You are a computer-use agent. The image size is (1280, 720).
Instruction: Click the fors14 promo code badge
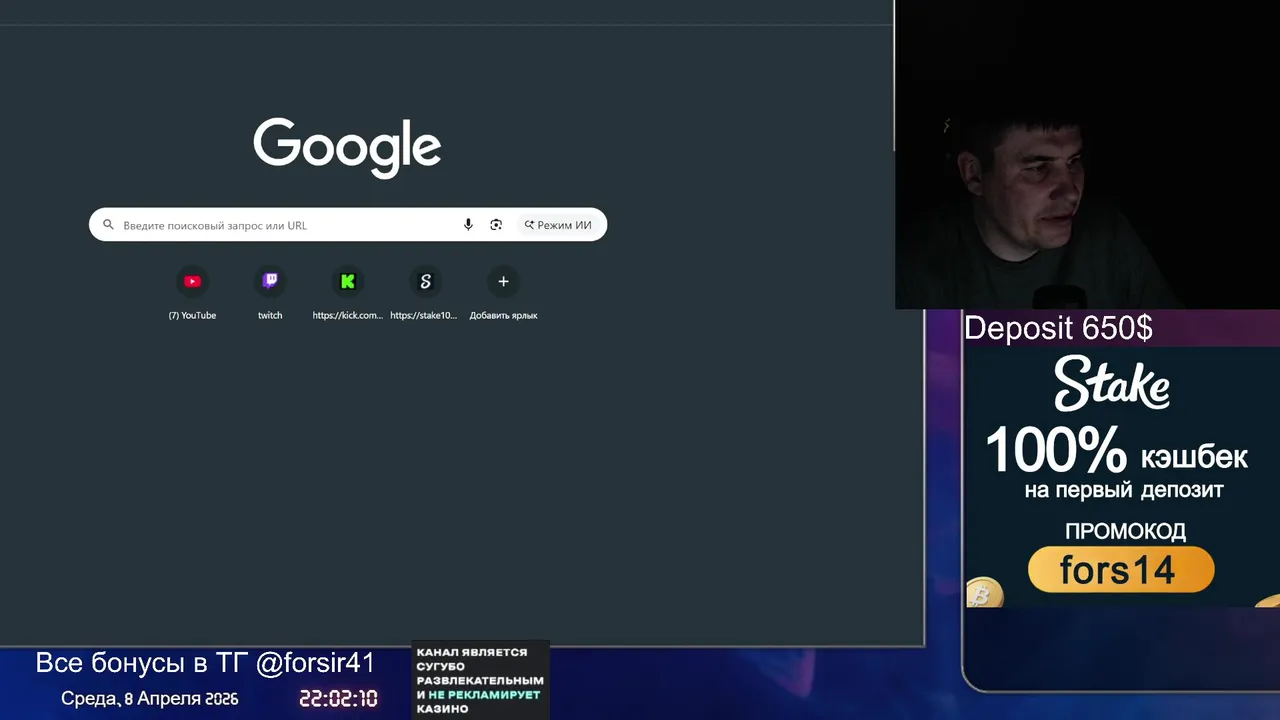pos(1121,570)
